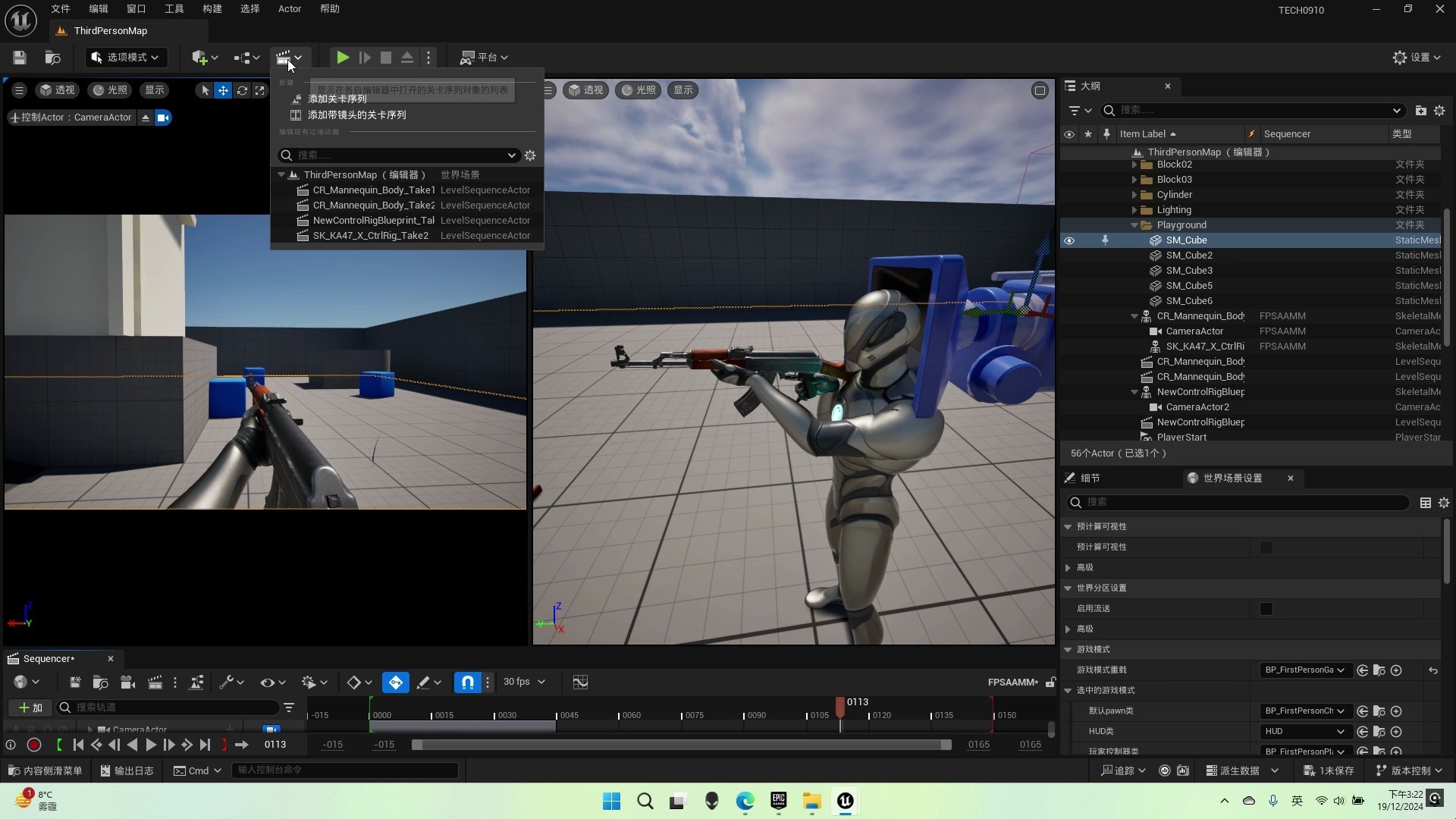
Task: Click Sequencer render movie clapboard icon
Action: point(155,682)
